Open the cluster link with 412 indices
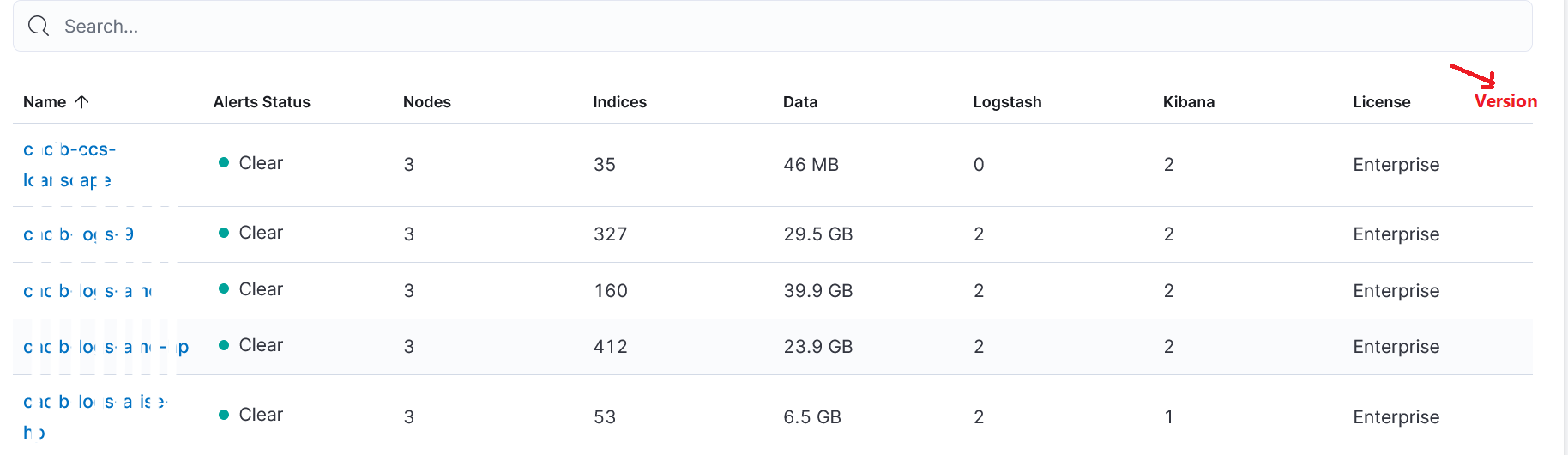The width and height of the screenshot is (1568, 455). (x=106, y=347)
